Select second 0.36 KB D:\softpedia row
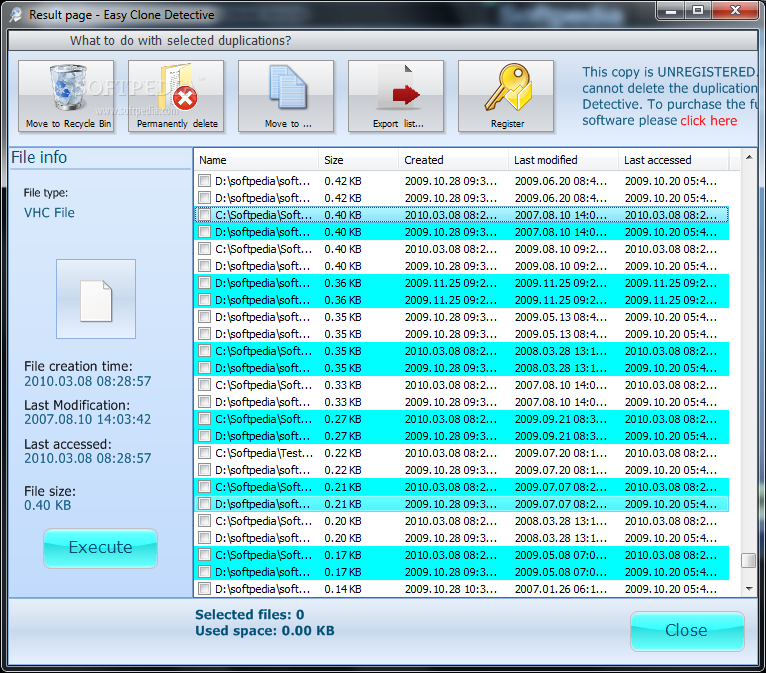766x673 pixels. (x=462, y=300)
